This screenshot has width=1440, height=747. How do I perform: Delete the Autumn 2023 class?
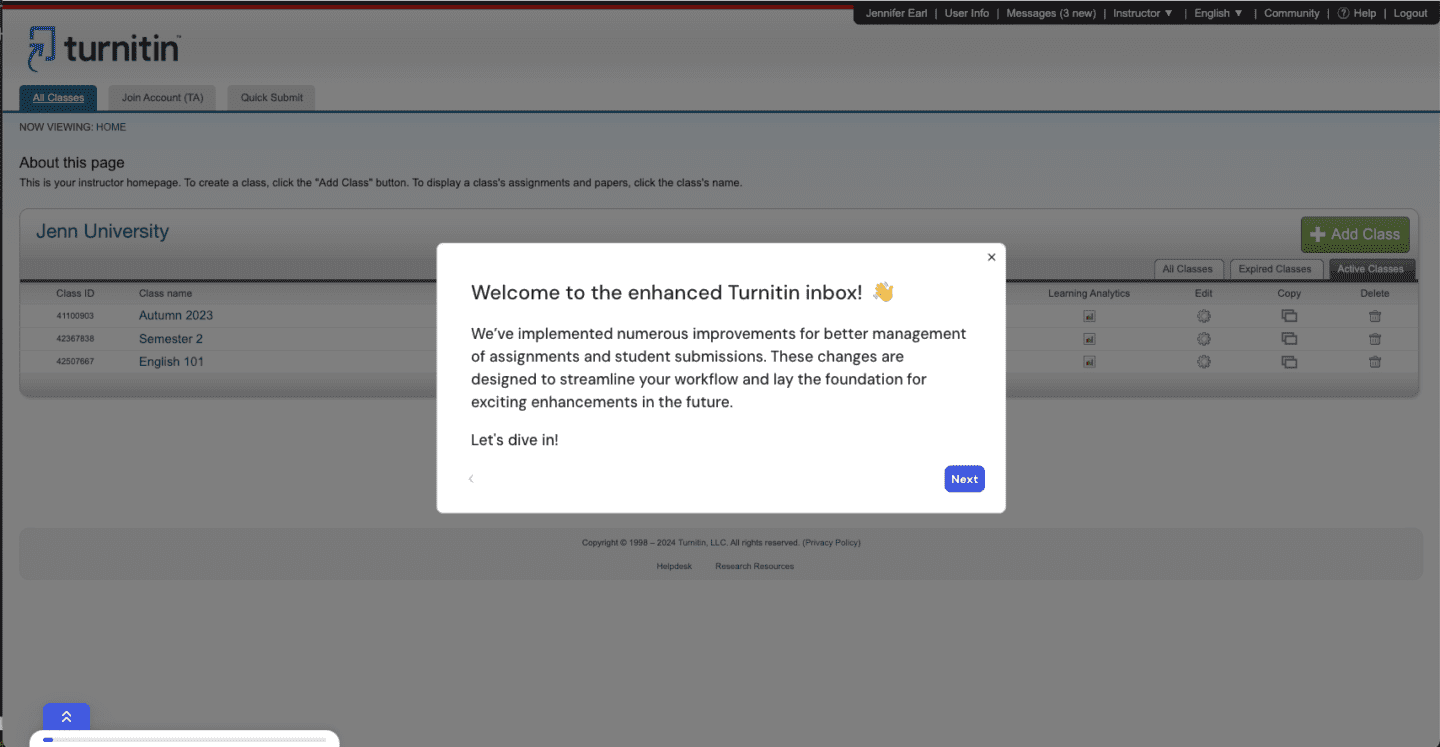[1375, 316]
